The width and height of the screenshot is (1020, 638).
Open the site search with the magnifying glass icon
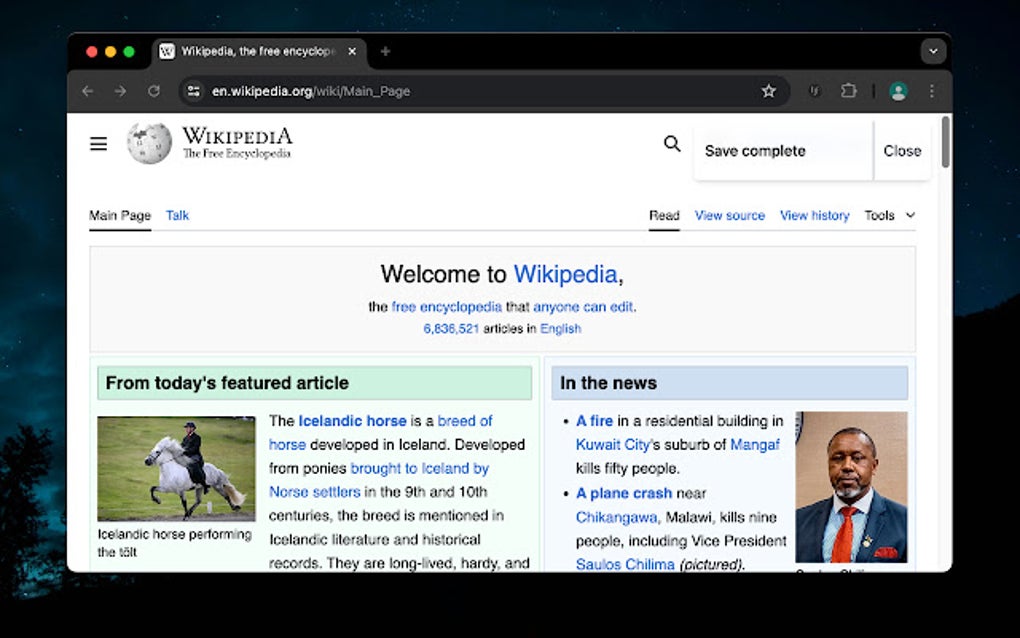click(x=671, y=144)
